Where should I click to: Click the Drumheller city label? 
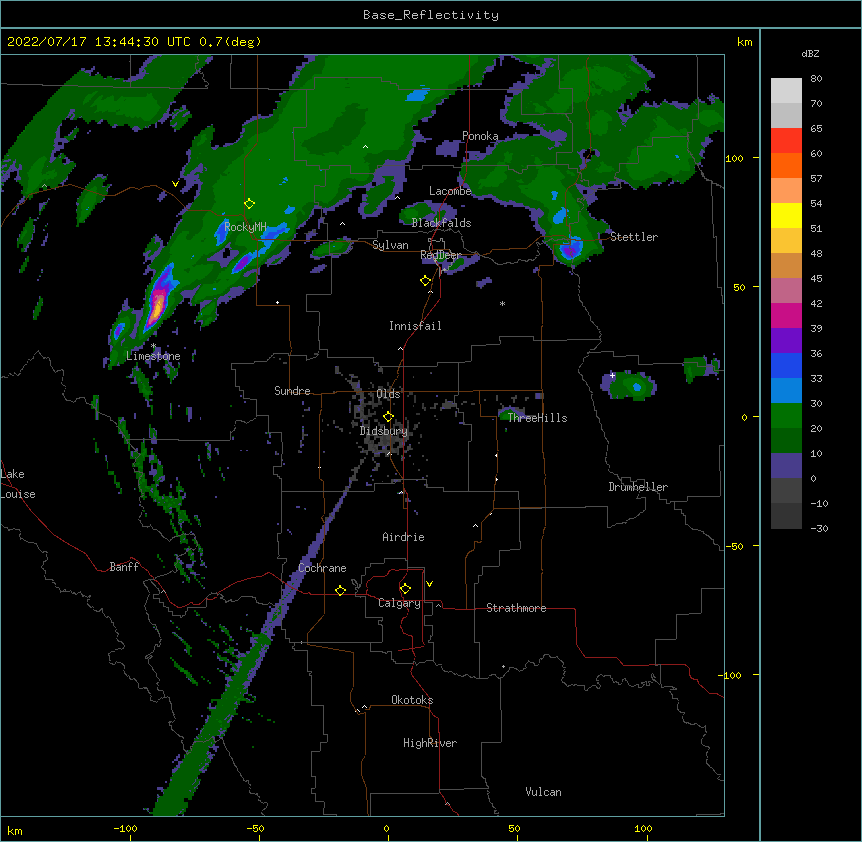638,488
